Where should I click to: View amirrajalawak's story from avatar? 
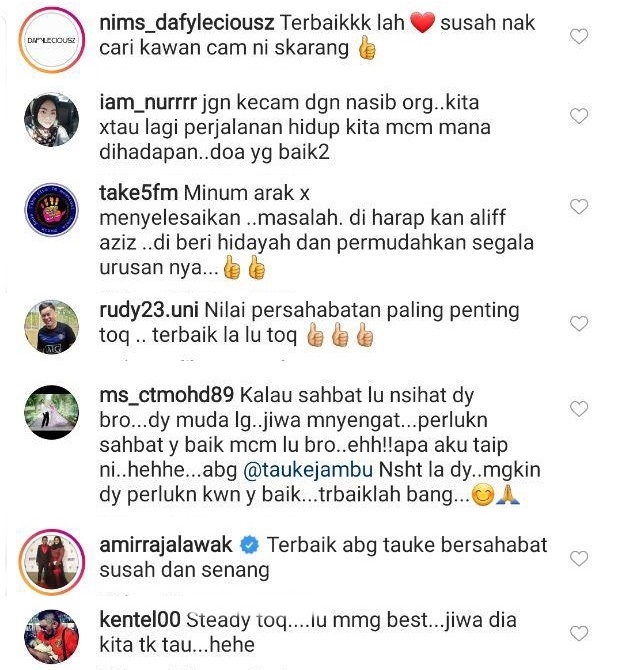tap(52, 562)
